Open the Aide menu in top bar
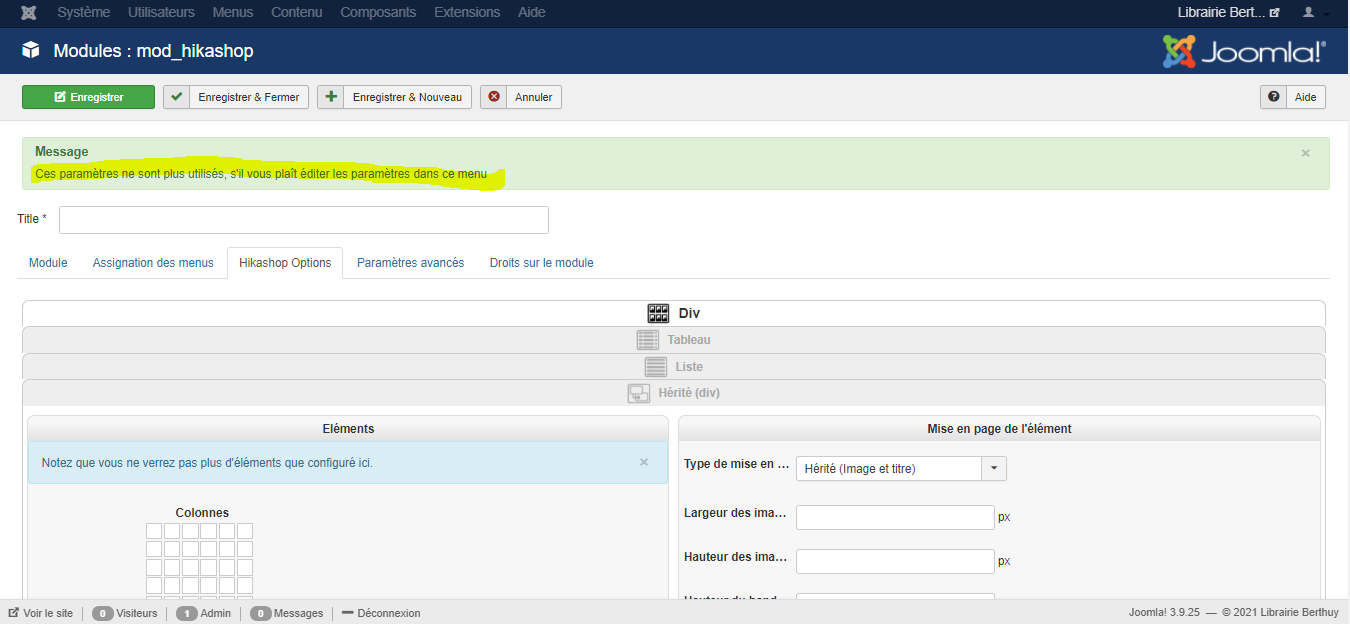1350x624 pixels. (x=532, y=13)
